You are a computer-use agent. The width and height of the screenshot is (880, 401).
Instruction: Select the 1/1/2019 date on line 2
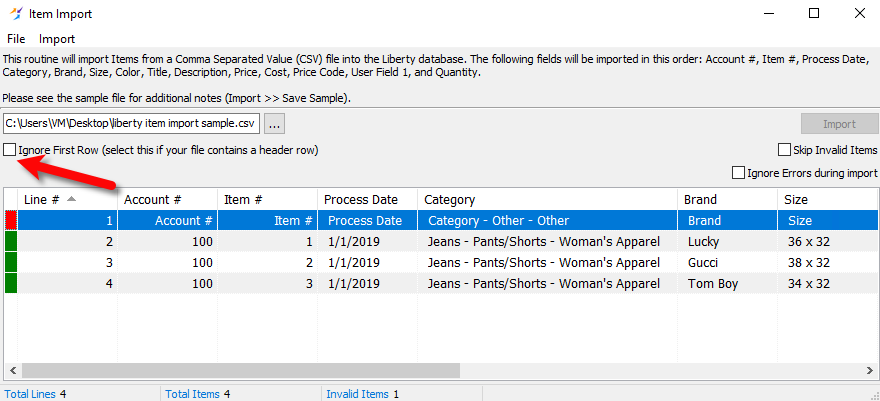tap(368, 242)
